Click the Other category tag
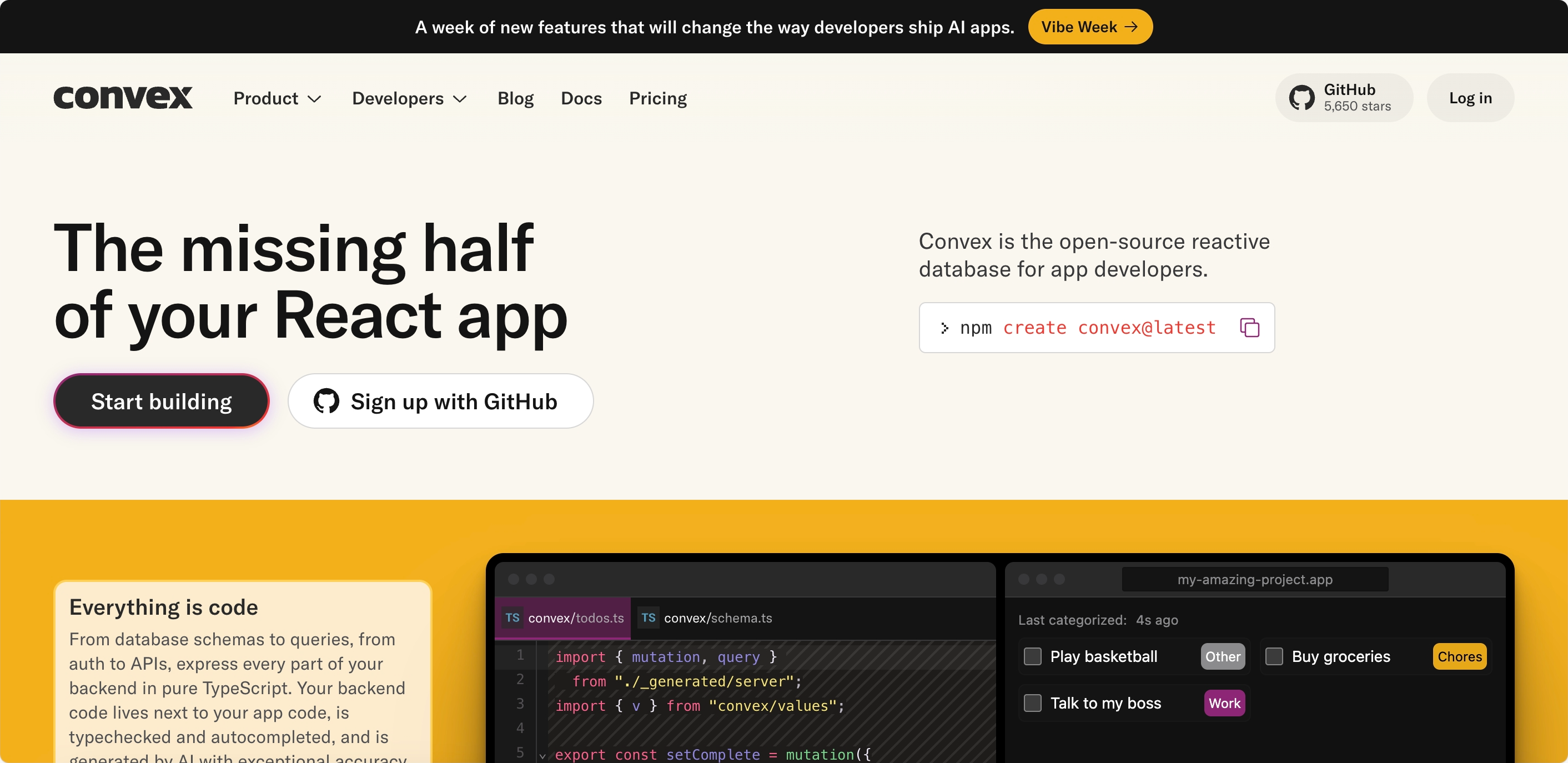 (x=1223, y=656)
